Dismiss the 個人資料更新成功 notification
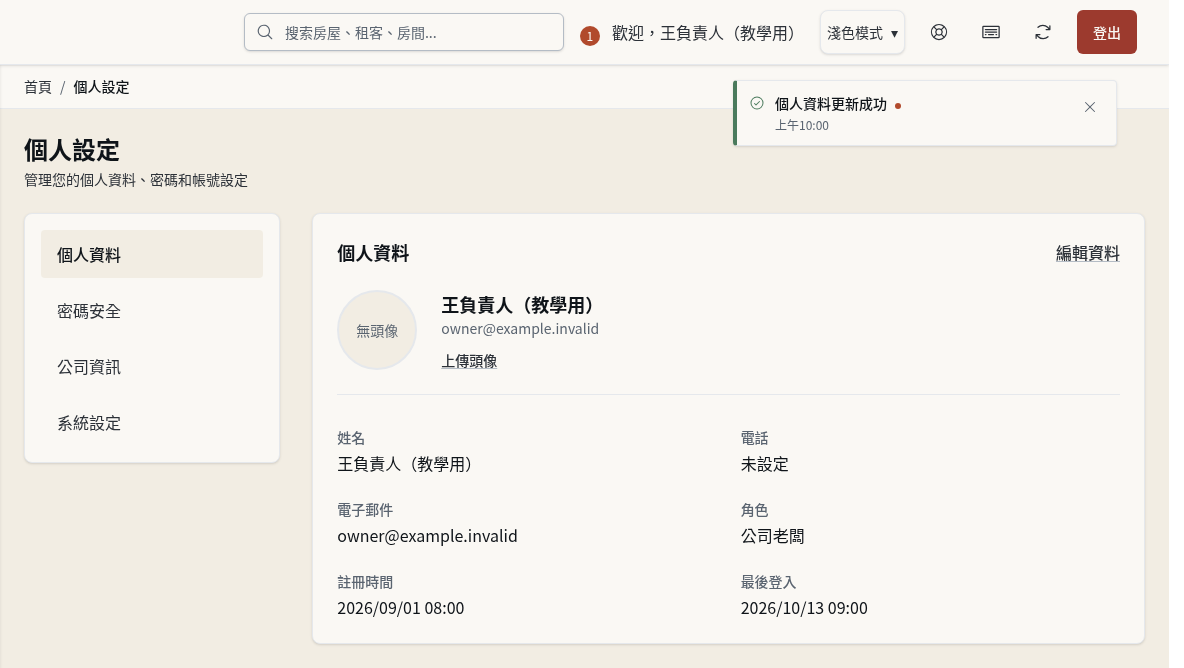The width and height of the screenshot is (1184, 668). [1090, 107]
